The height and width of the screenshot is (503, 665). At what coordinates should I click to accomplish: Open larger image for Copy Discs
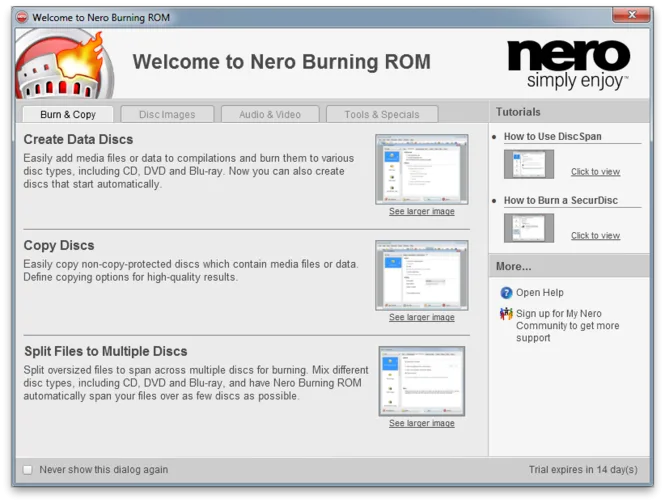click(422, 317)
